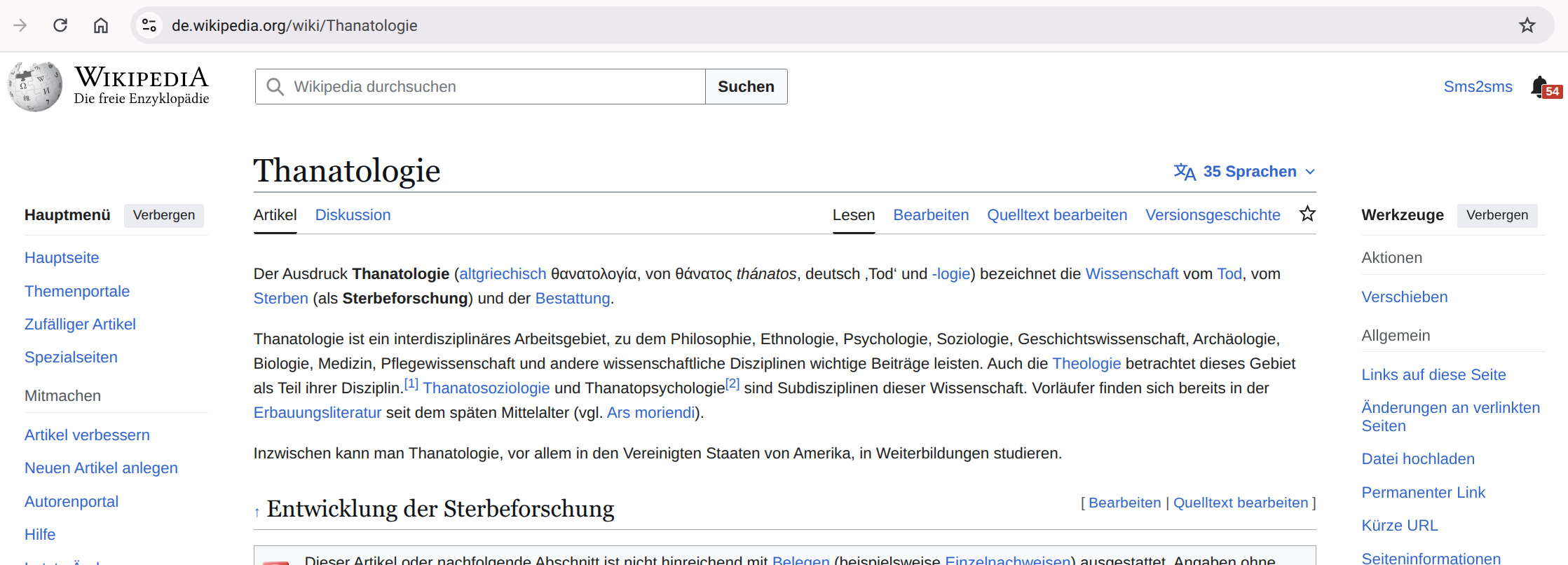Click the browser reload button
The width and height of the screenshot is (1568, 565).
[x=60, y=25]
